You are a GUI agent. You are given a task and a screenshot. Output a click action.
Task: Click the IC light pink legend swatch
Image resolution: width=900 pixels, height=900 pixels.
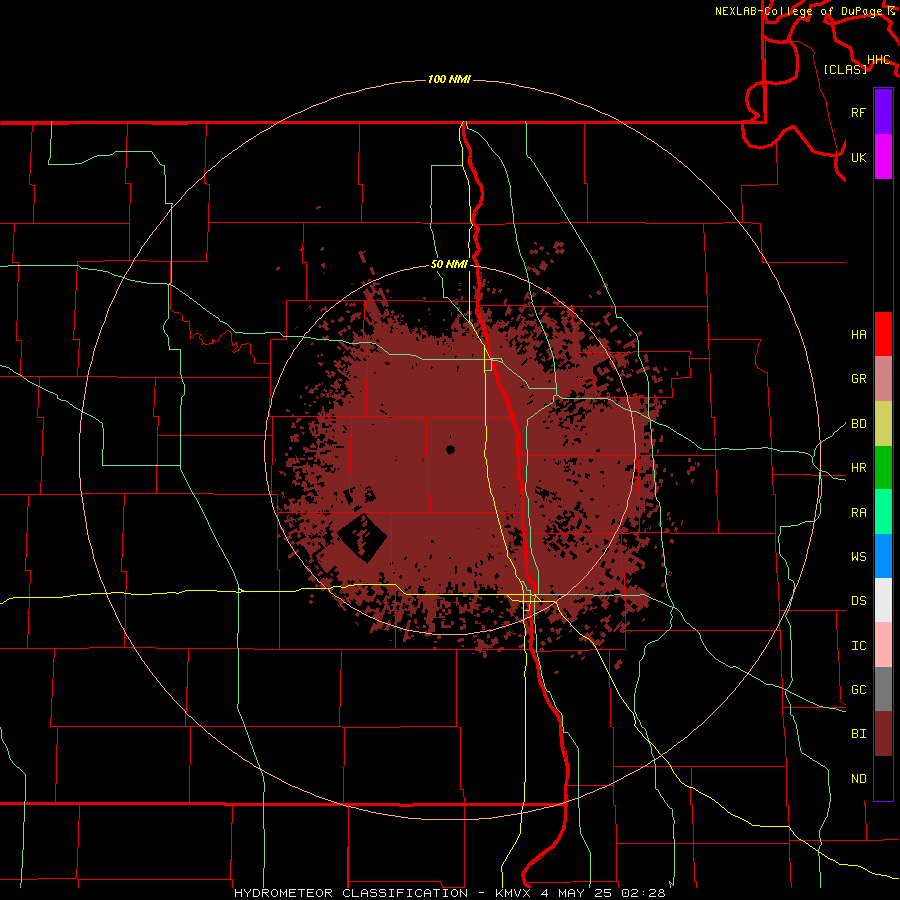[x=883, y=645]
